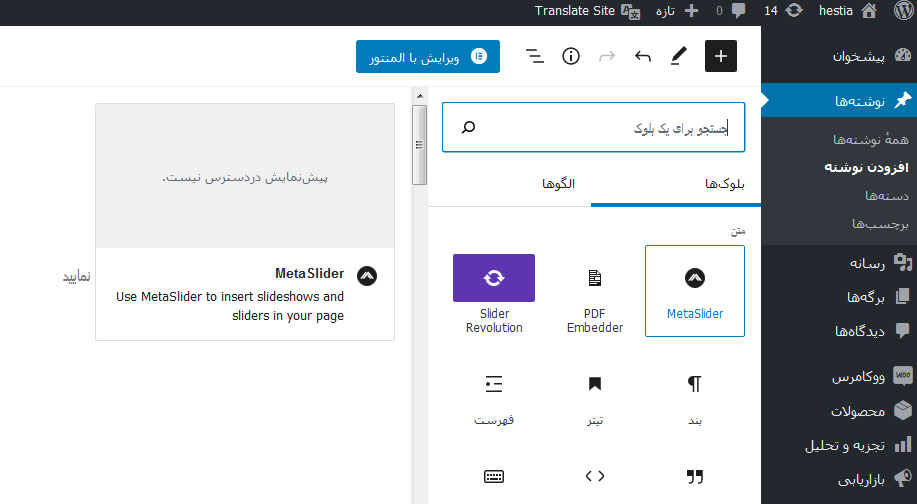The width and height of the screenshot is (917, 504).
Task: Focus the block search field
Action: coord(594,127)
